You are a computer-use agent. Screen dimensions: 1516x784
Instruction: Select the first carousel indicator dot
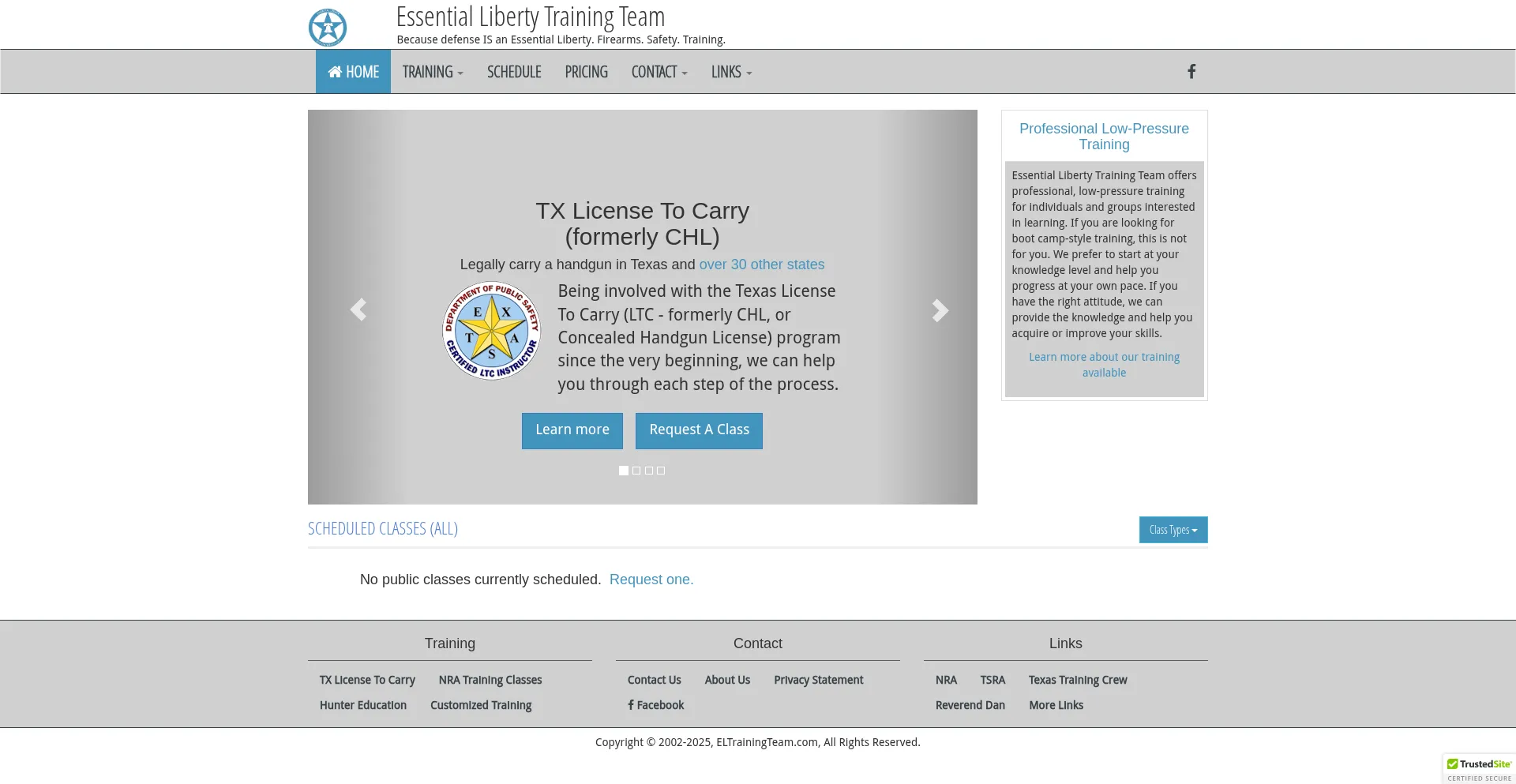click(x=624, y=471)
